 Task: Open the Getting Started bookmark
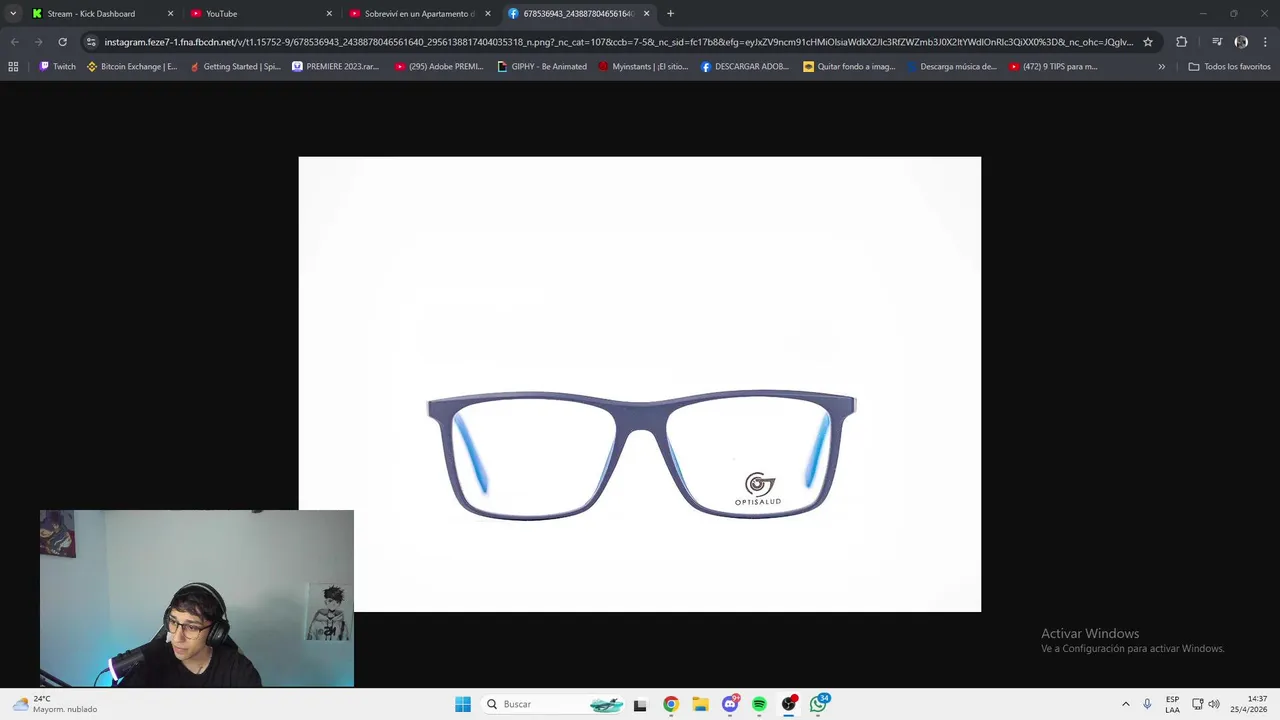[x=236, y=67]
